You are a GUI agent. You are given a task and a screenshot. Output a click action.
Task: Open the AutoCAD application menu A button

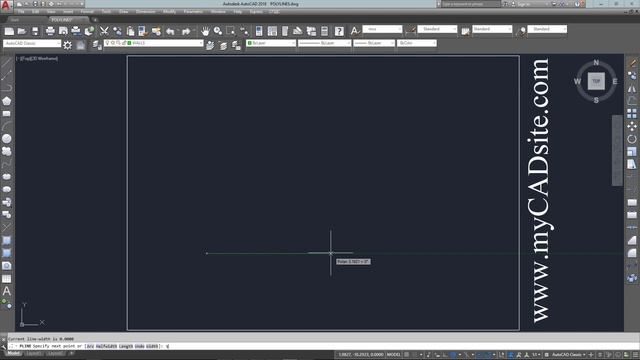tap(5, 5)
